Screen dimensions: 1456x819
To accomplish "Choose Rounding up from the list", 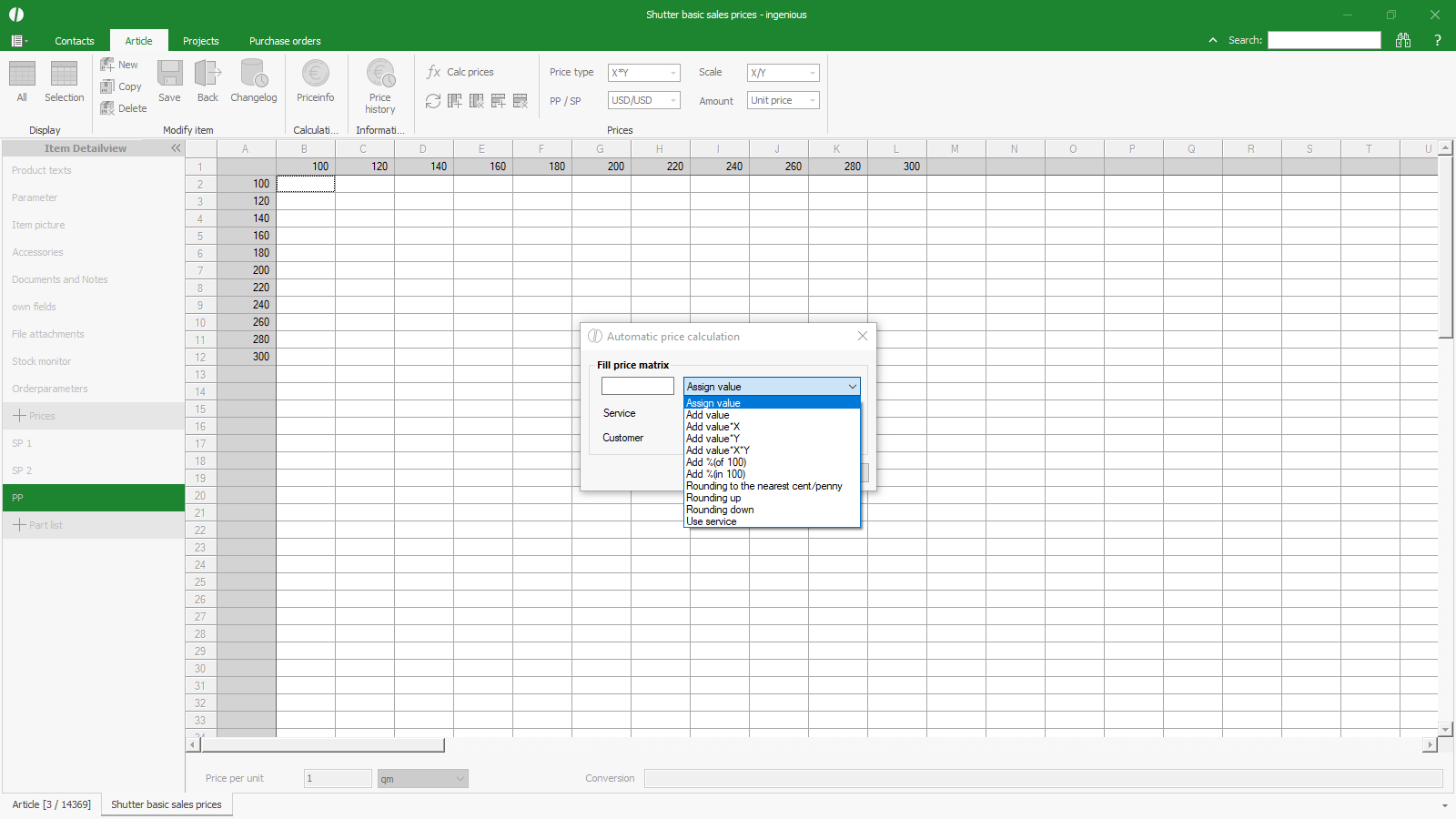I will (x=713, y=498).
